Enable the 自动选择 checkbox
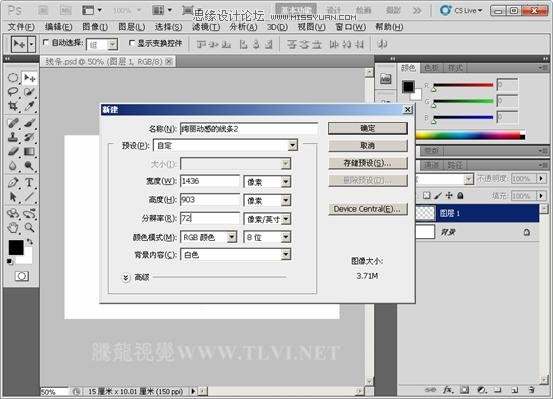This screenshot has height=399, width=553. coord(45,43)
